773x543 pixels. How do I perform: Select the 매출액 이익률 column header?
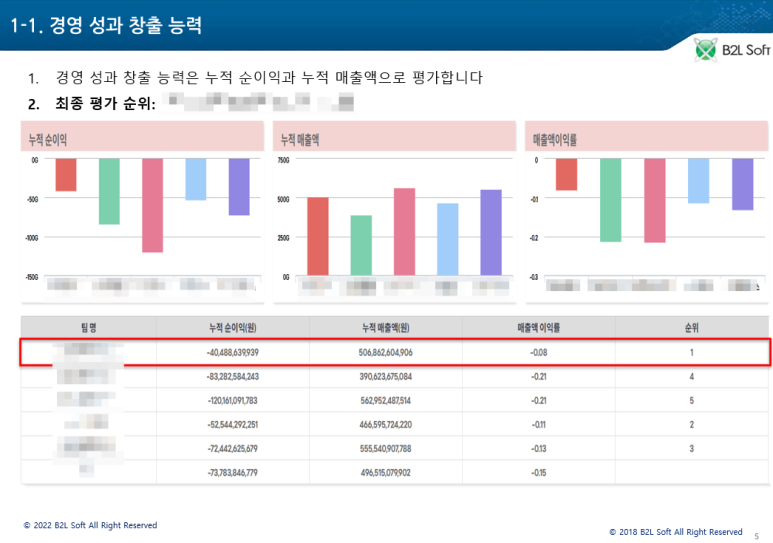pyautogui.click(x=538, y=327)
